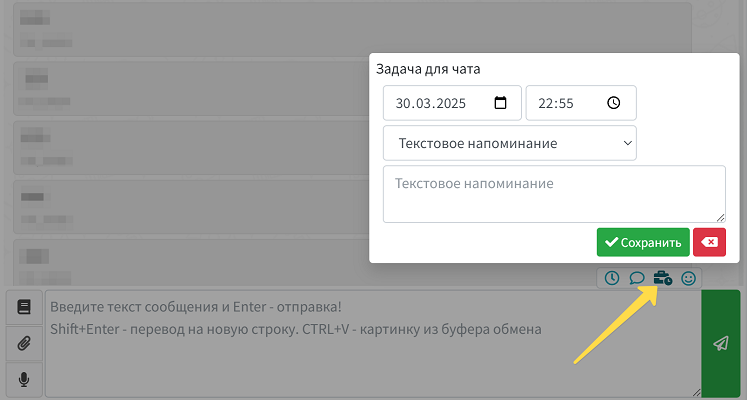Screen dimensions: 747x400
Task: Attach a file with the paperclip icon
Action: 24,343
